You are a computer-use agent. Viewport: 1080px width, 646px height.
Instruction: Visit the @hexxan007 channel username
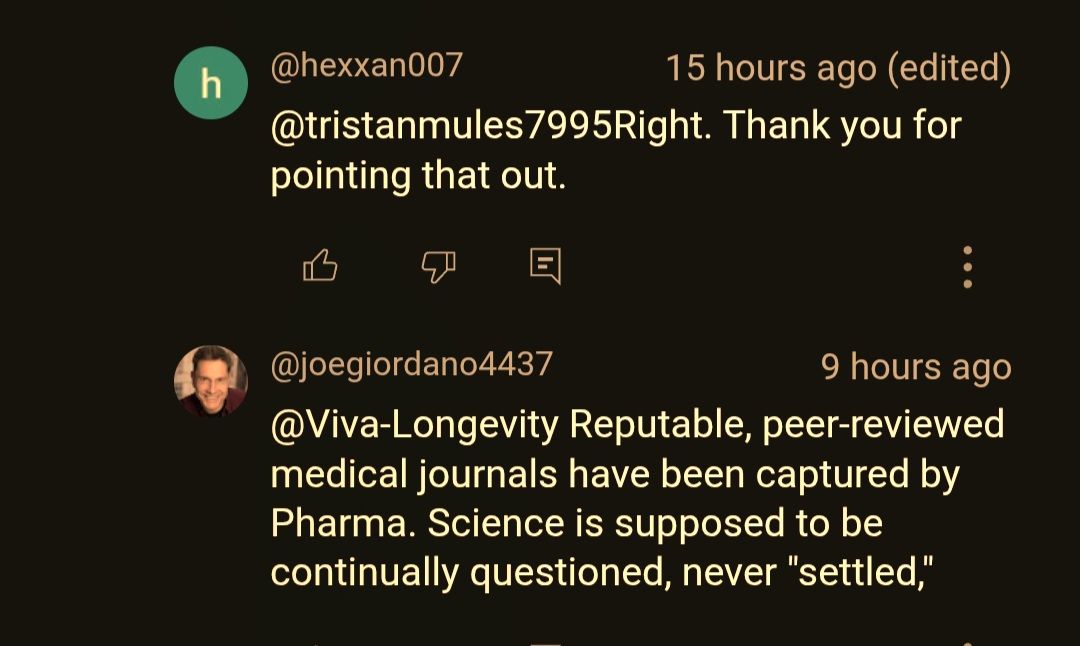pyautogui.click(x=367, y=66)
